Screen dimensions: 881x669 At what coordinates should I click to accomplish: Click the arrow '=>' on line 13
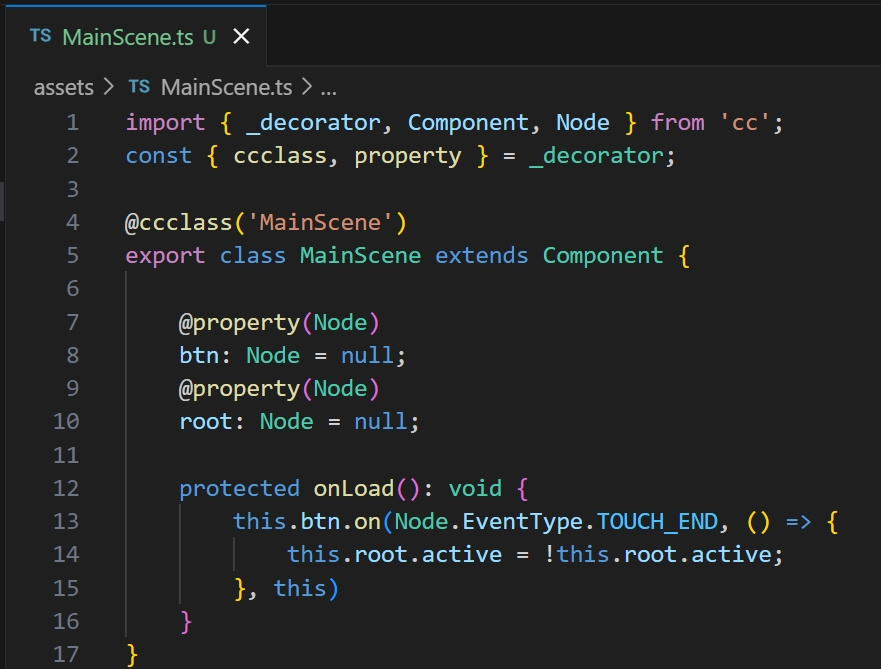pos(798,522)
